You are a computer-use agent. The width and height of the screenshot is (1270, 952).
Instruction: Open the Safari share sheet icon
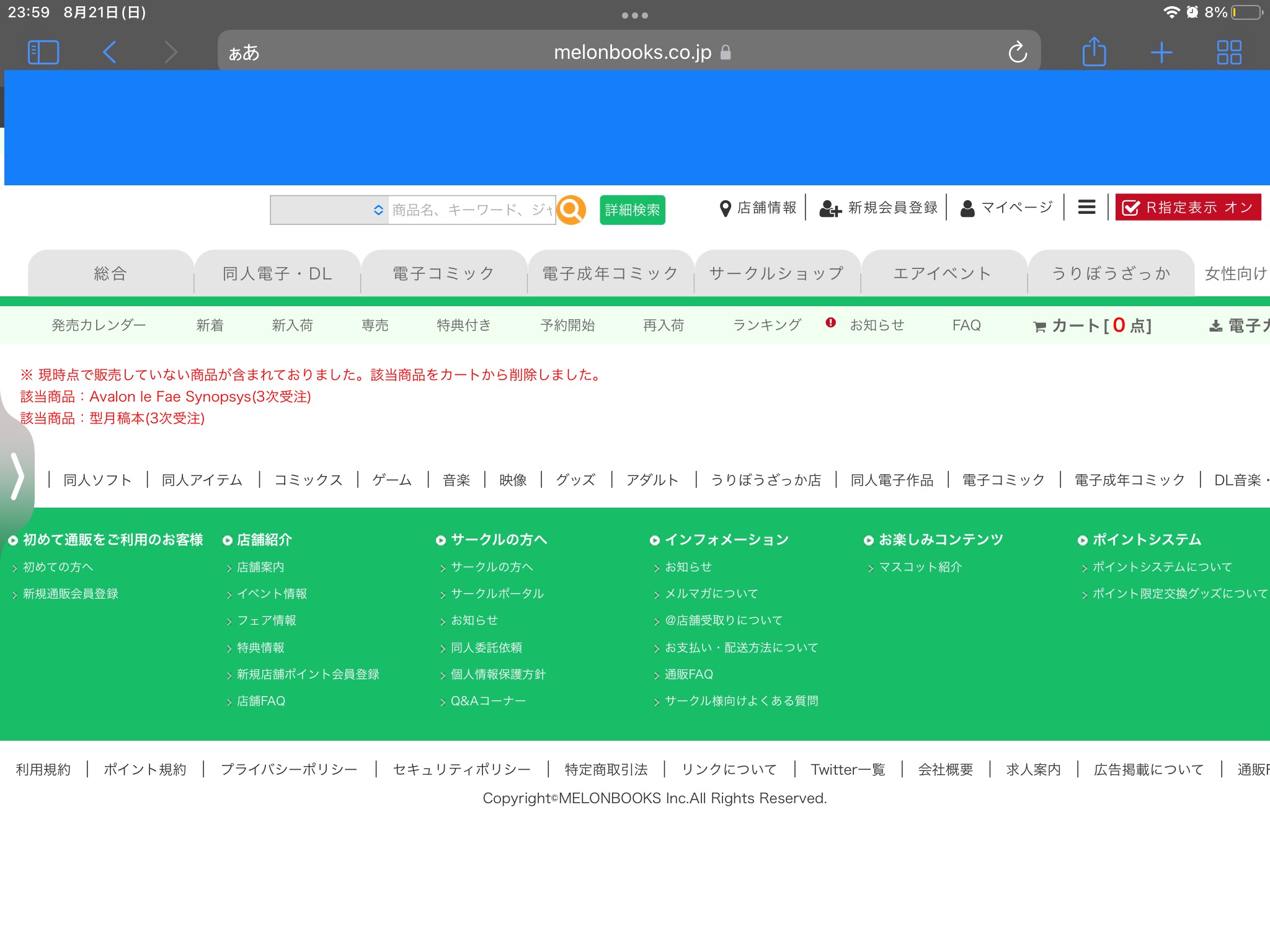[1094, 52]
